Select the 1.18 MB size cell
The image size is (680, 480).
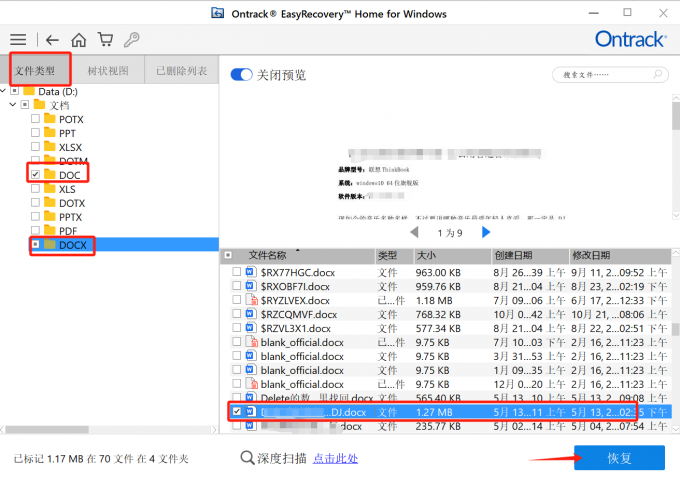(x=434, y=300)
